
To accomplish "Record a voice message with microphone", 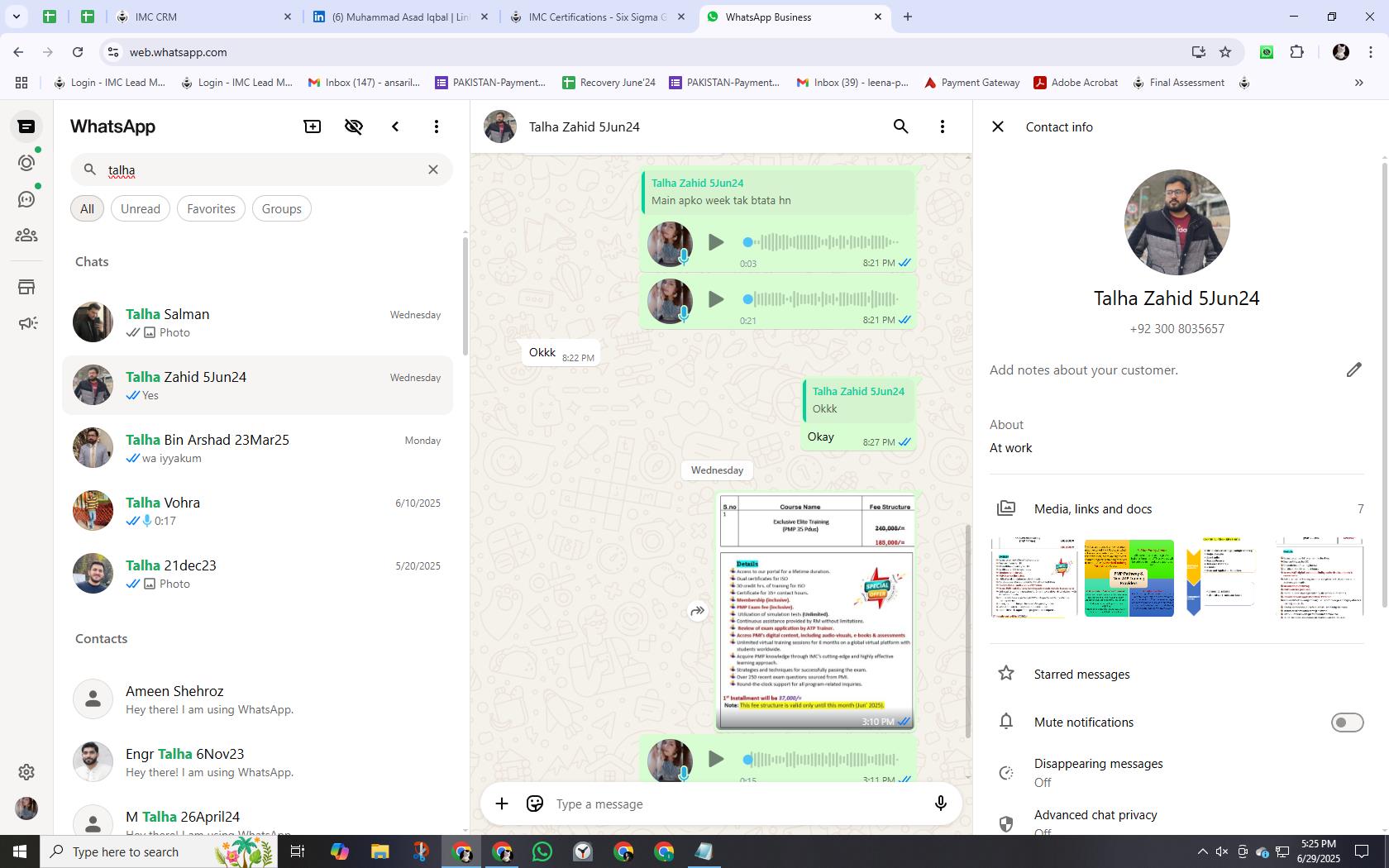I will click(940, 804).
